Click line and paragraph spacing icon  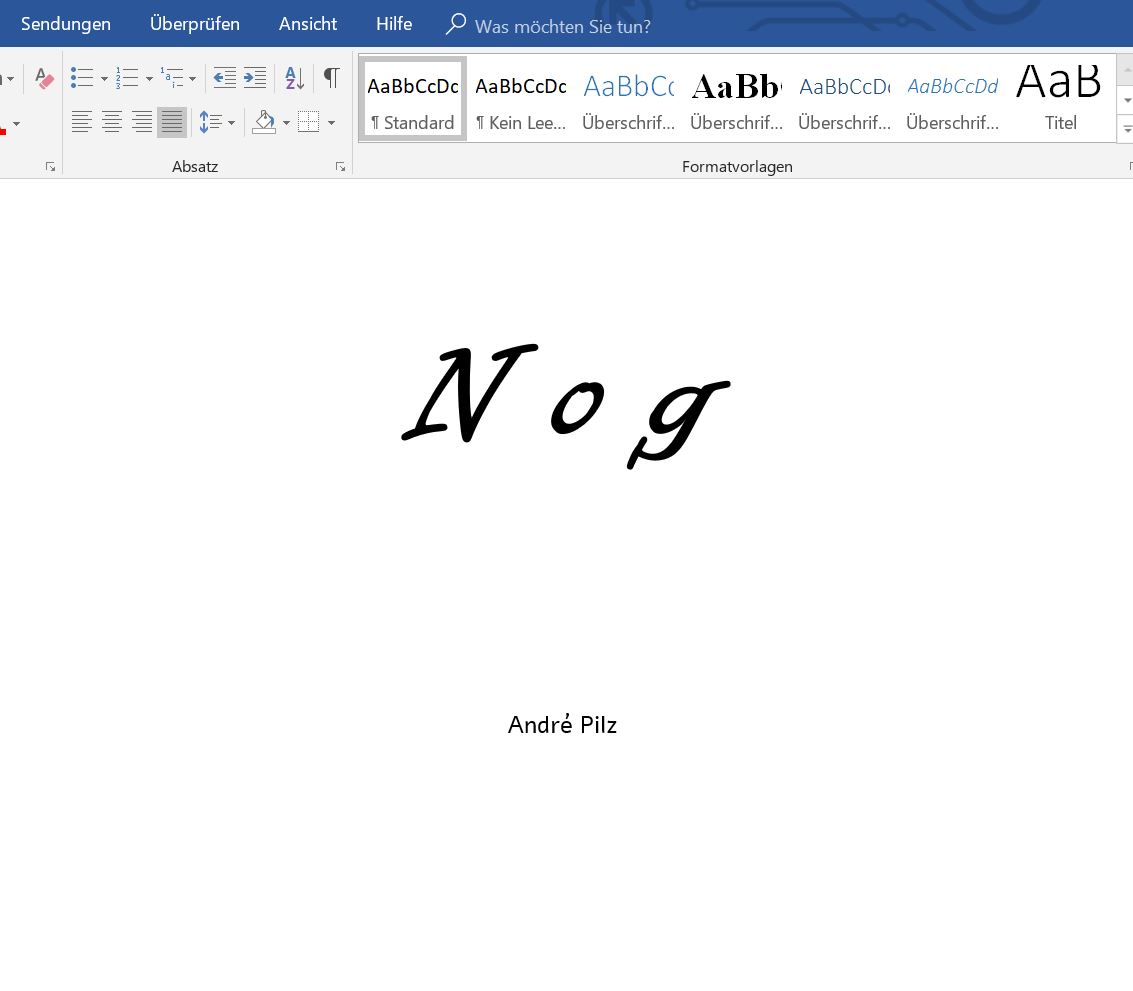coord(210,122)
